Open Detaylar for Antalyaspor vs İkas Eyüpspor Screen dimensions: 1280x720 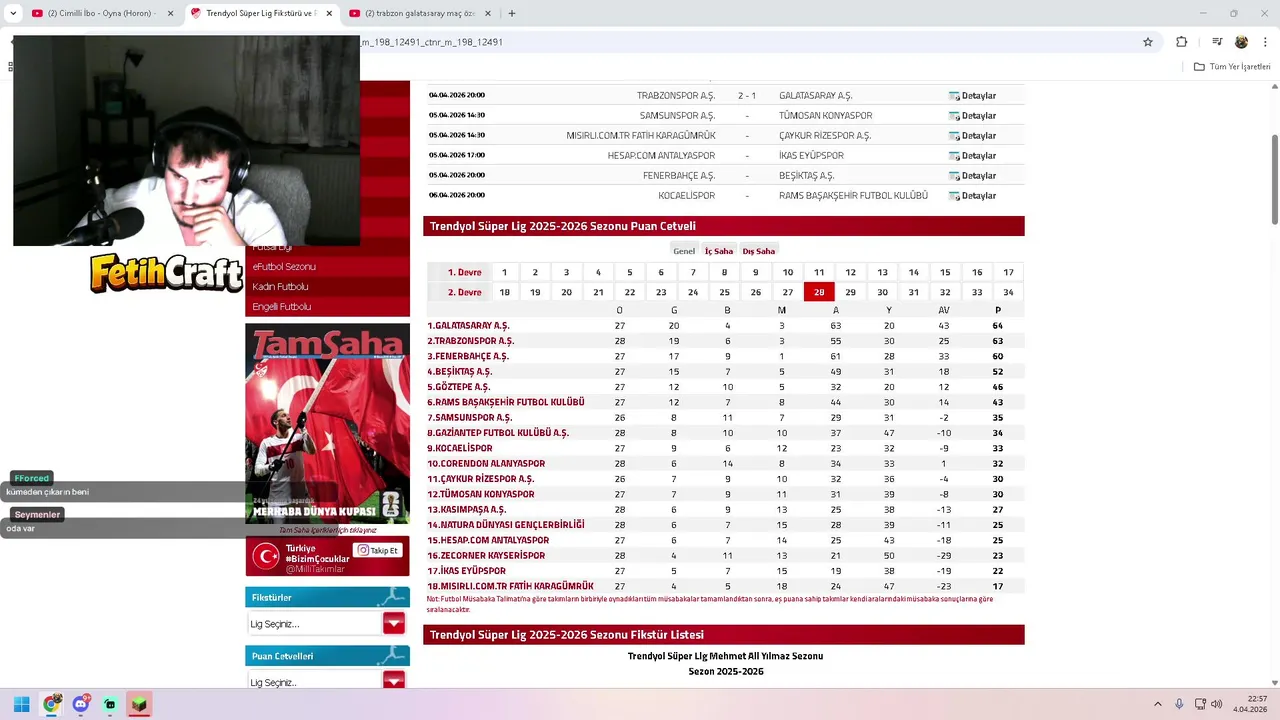973,156
